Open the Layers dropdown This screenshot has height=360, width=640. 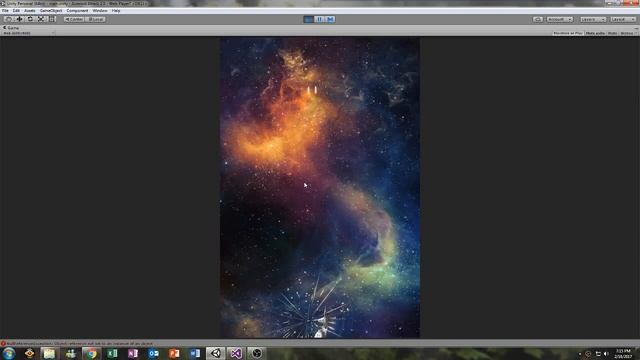(593, 19)
